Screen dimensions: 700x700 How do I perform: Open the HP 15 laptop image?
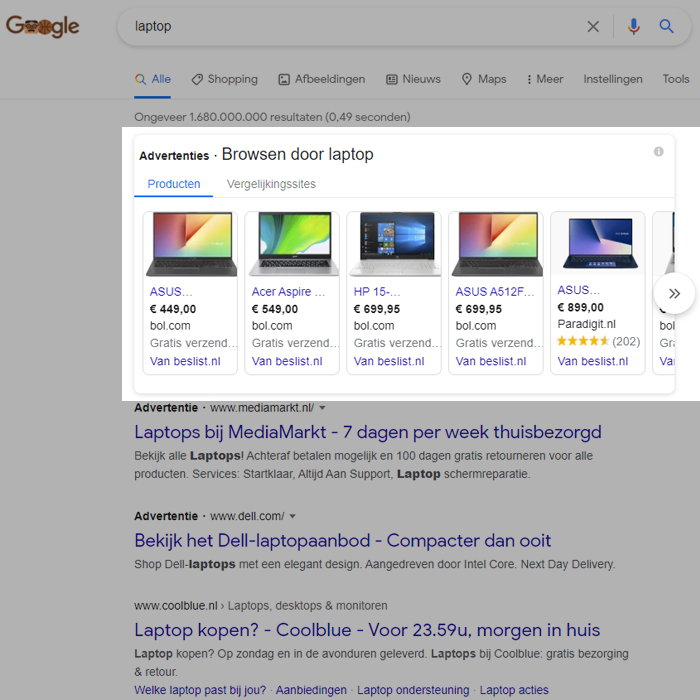395,244
